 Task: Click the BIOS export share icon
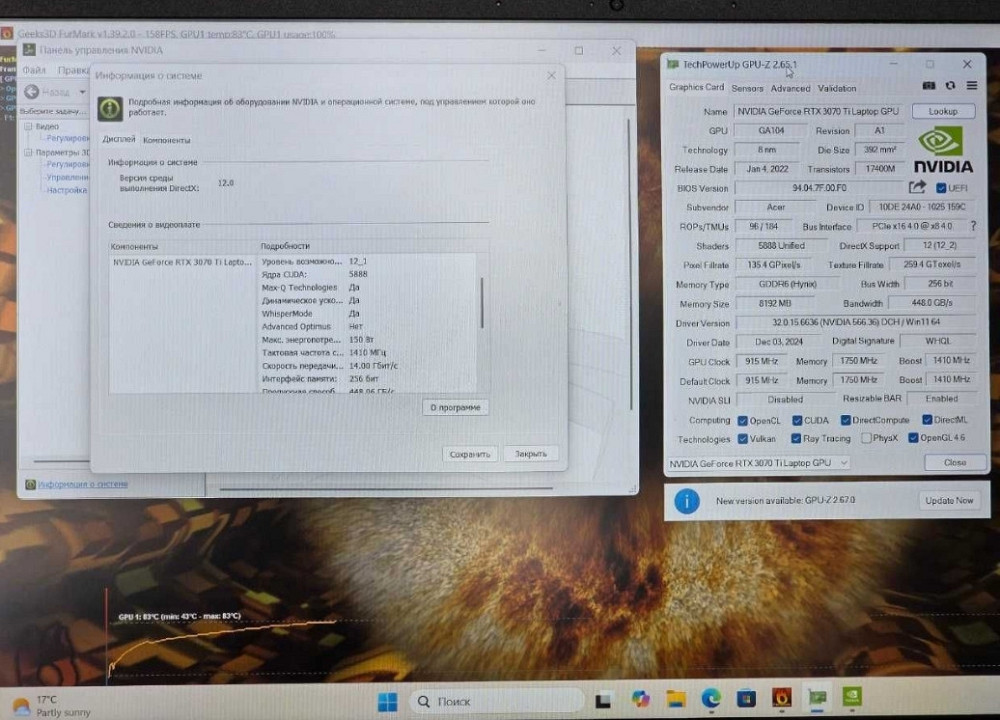click(917, 187)
